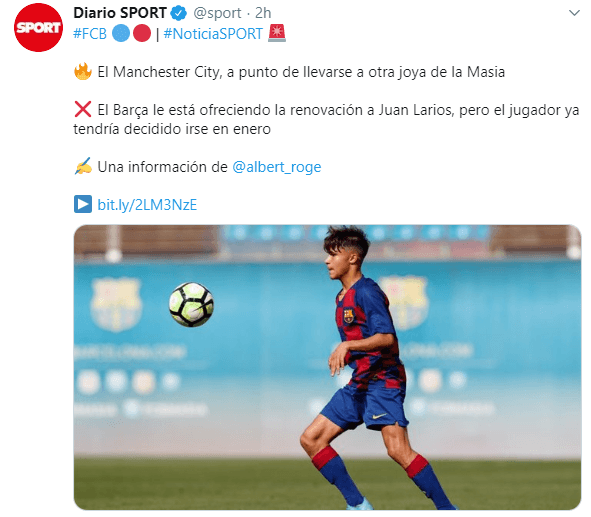The image size is (591, 517).
Task: Click the blue verified badge icon
Action: [179, 14]
